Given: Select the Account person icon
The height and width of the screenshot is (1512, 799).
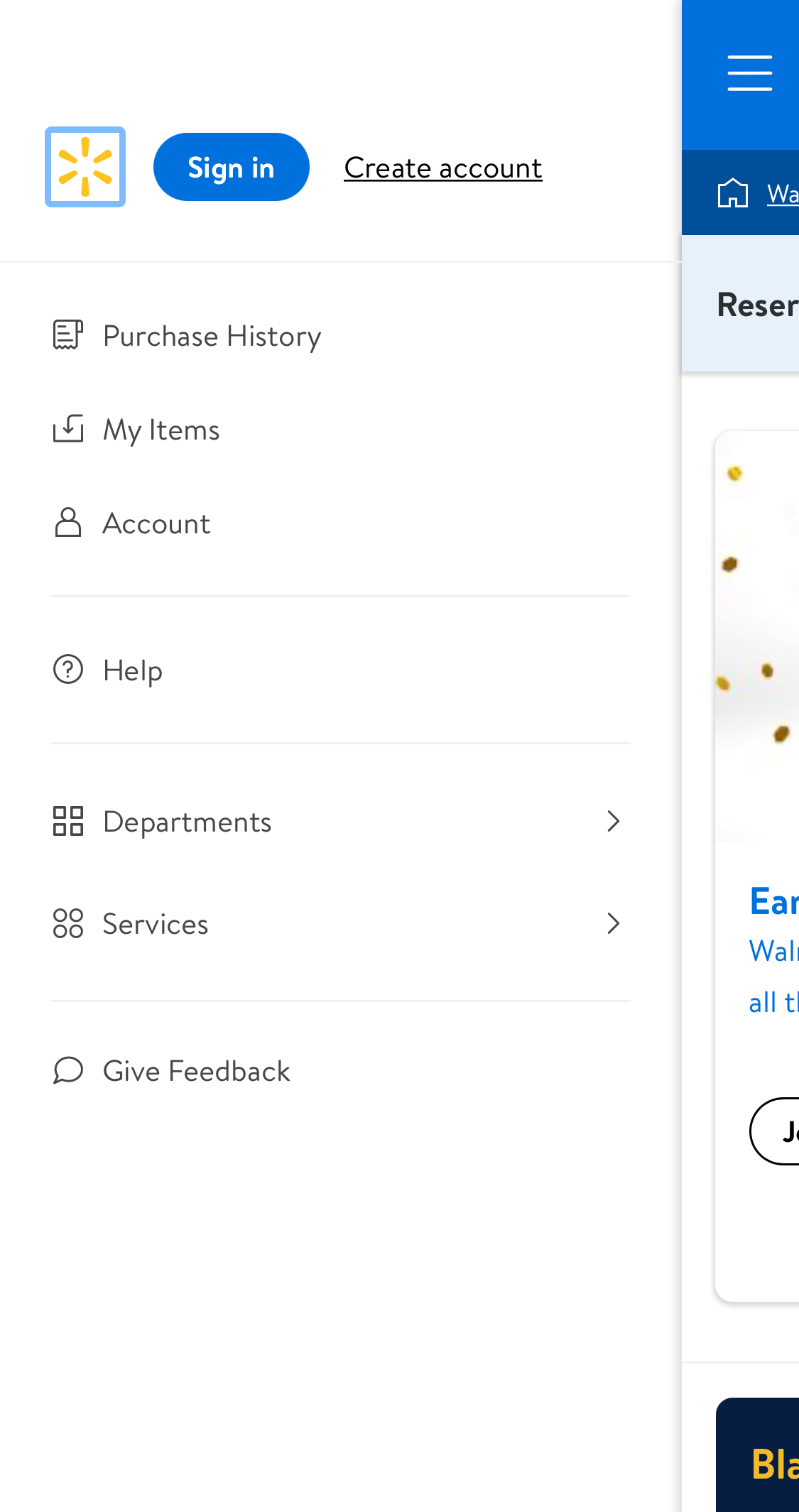Looking at the screenshot, I should coord(67,523).
